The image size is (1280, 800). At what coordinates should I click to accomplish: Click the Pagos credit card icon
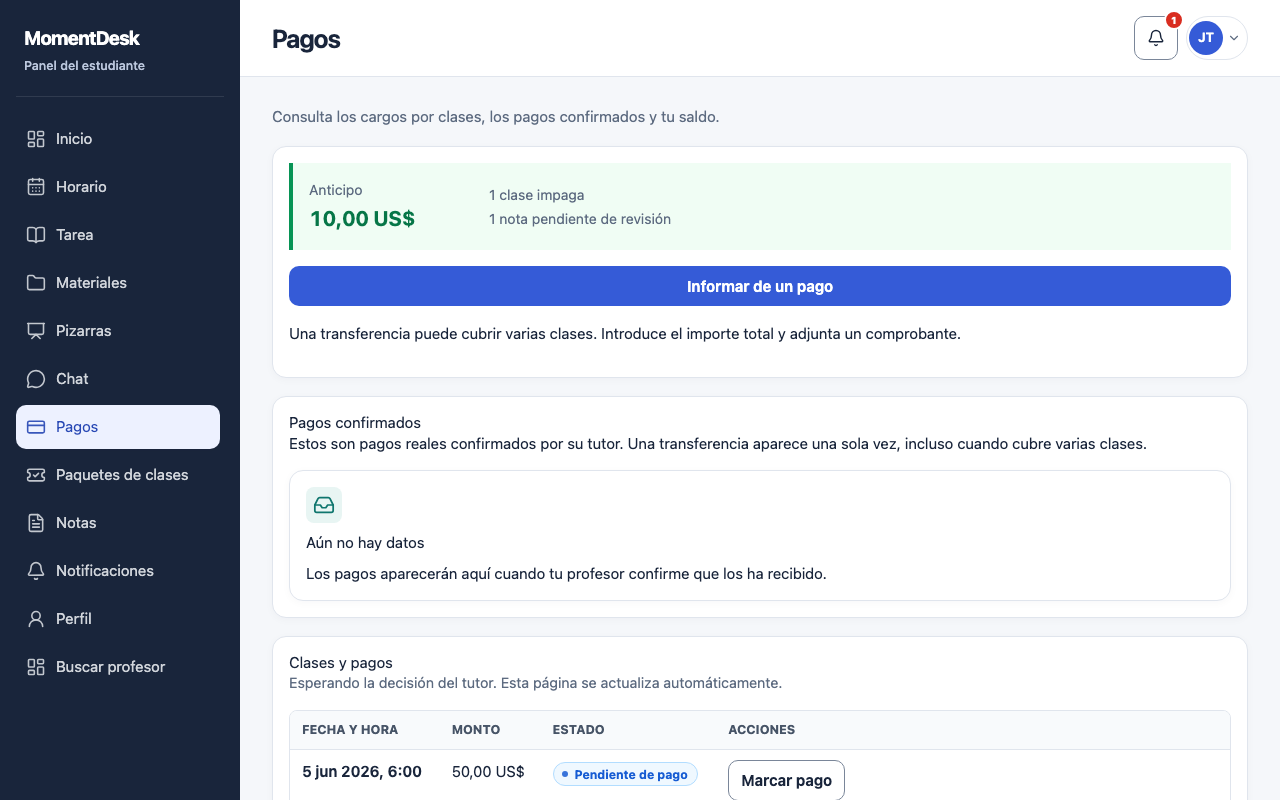coord(36,427)
